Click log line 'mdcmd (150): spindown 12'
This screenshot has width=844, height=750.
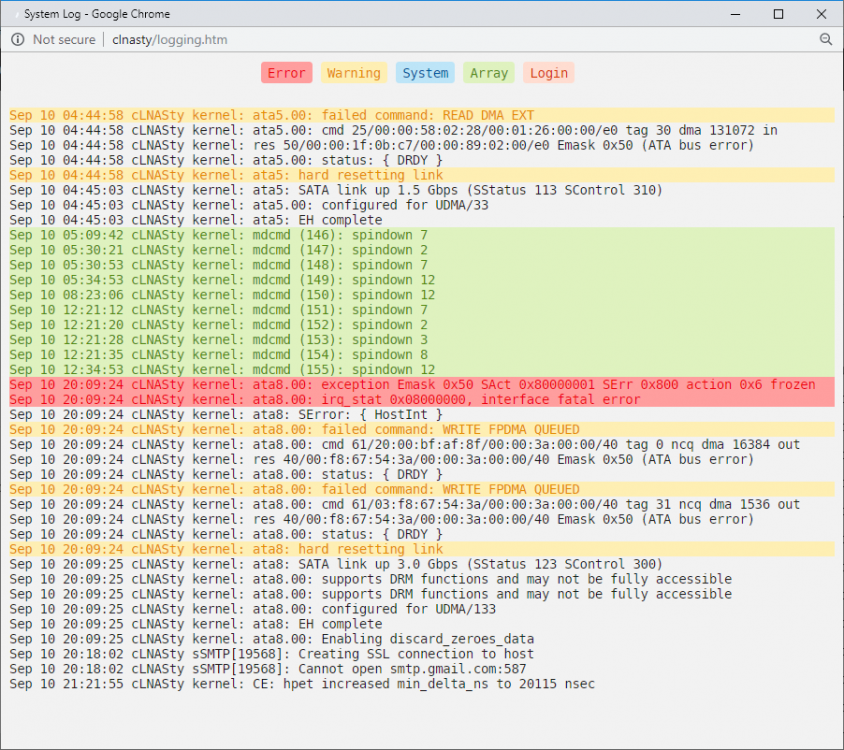click(x=422, y=295)
